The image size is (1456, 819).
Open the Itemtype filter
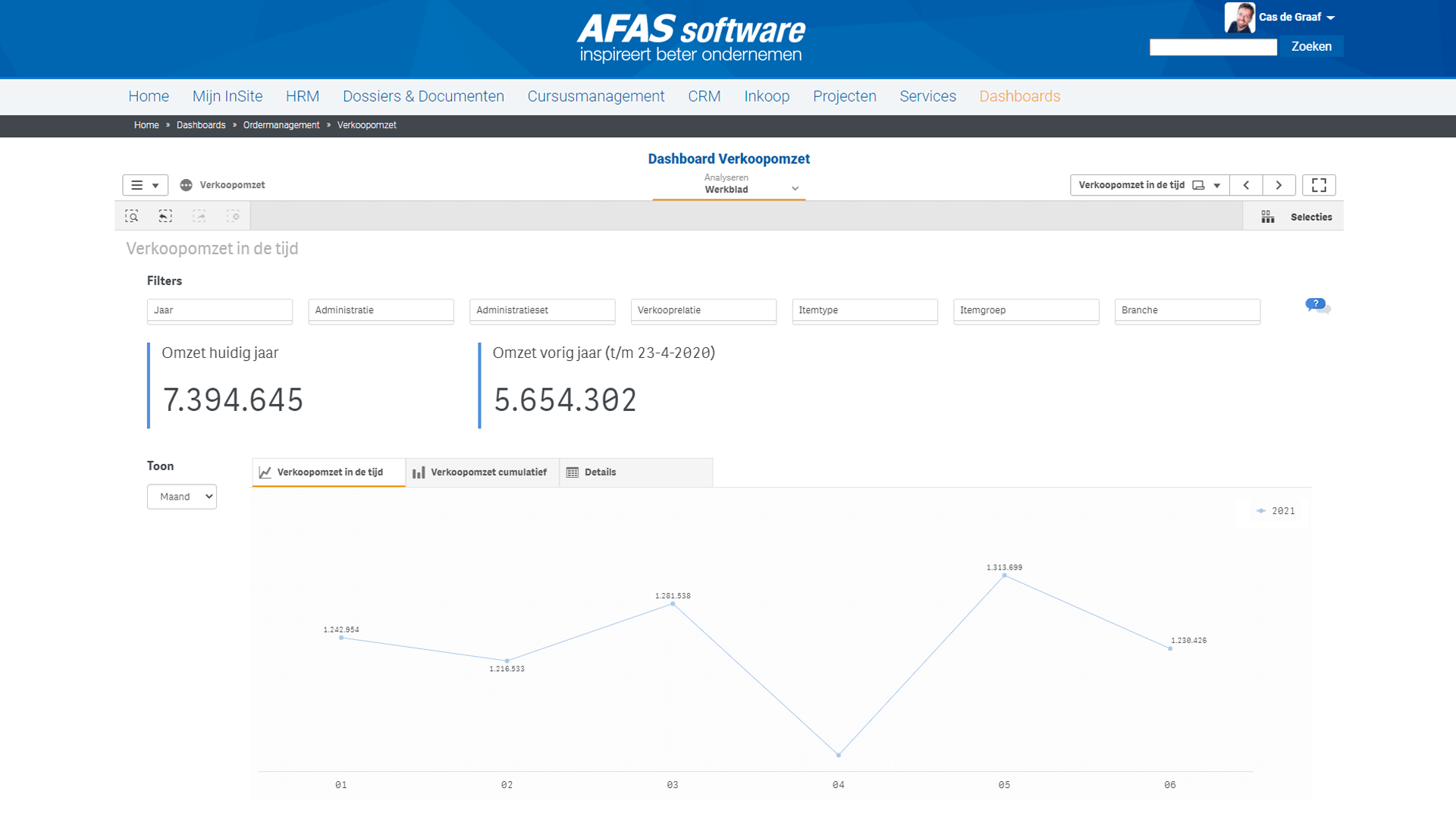pyautogui.click(x=864, y=311)
